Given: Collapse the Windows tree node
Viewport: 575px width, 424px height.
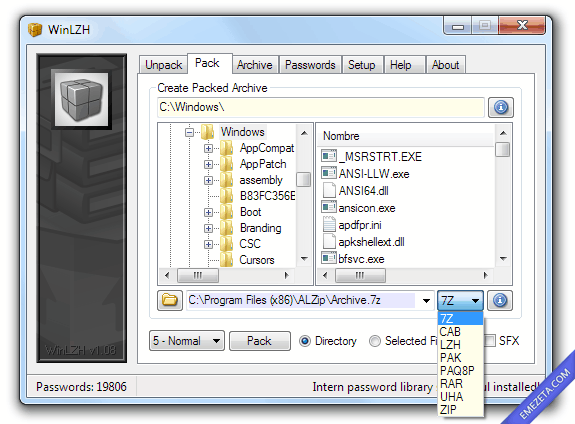Looking at the screenshot, I should [x=189, y=132].
